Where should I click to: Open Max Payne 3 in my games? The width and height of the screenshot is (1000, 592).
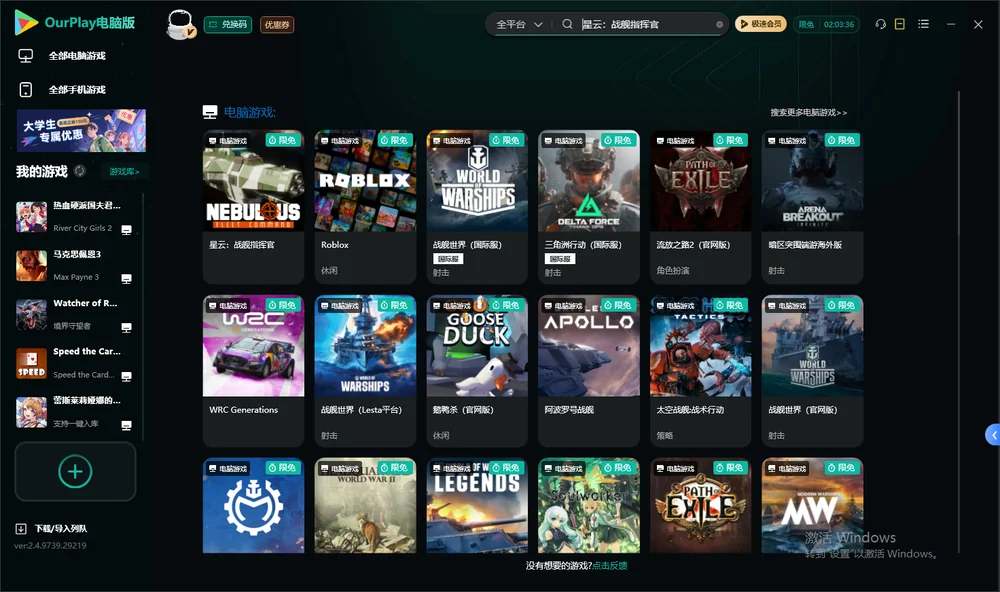75,265
